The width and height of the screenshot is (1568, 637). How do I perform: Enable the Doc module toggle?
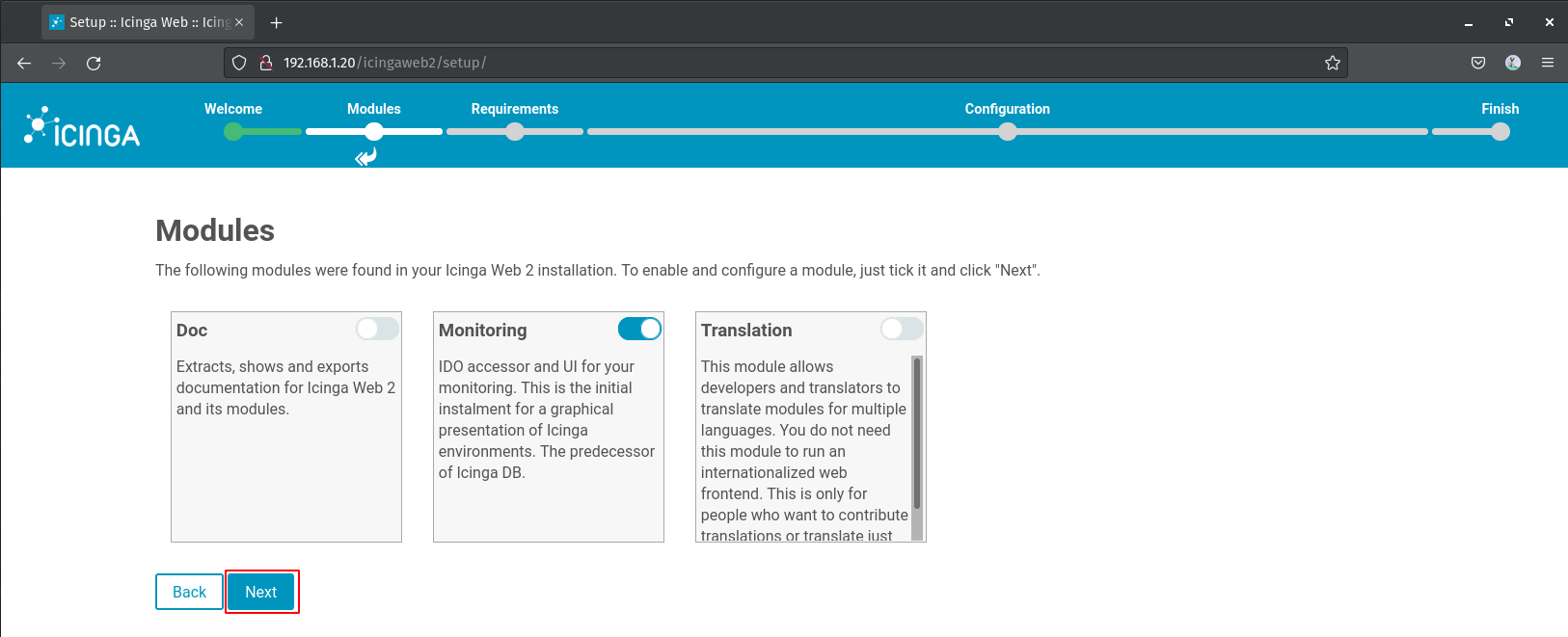pos(377,329)
